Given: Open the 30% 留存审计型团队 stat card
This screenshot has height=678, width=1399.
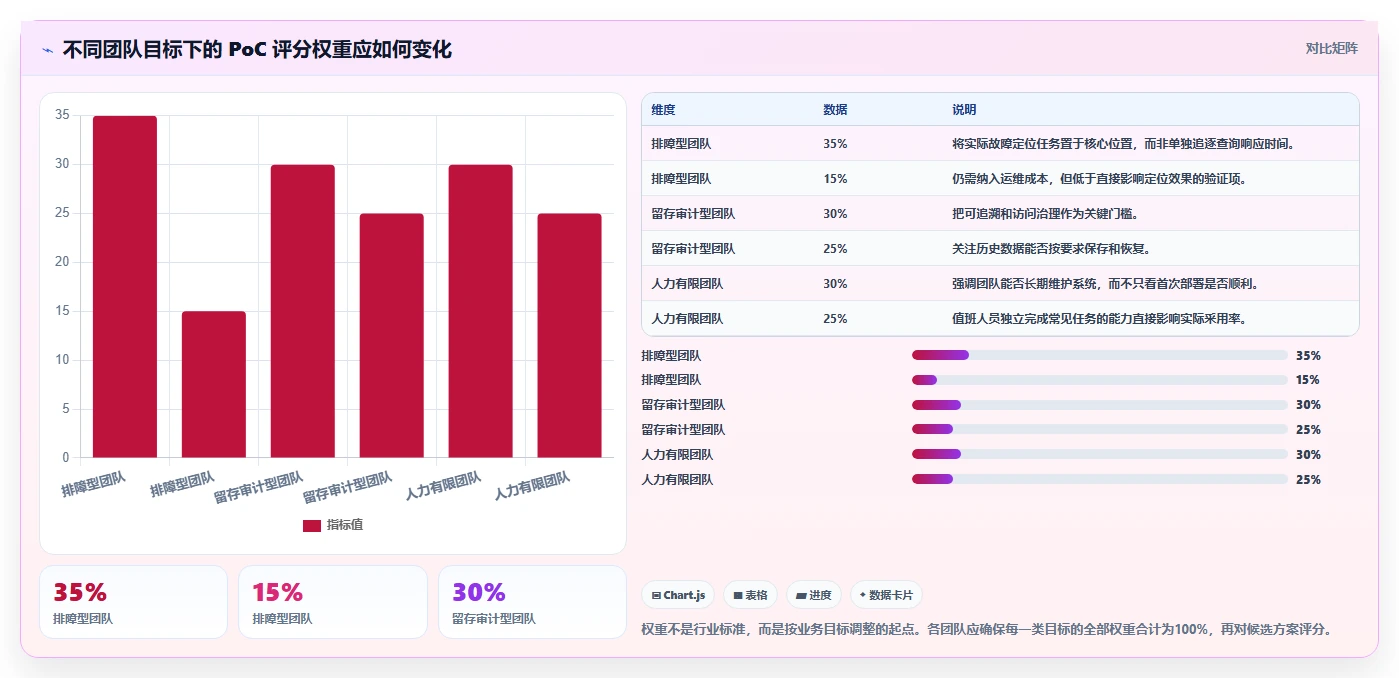Looking at the screenshot, I should pos(532,602).
